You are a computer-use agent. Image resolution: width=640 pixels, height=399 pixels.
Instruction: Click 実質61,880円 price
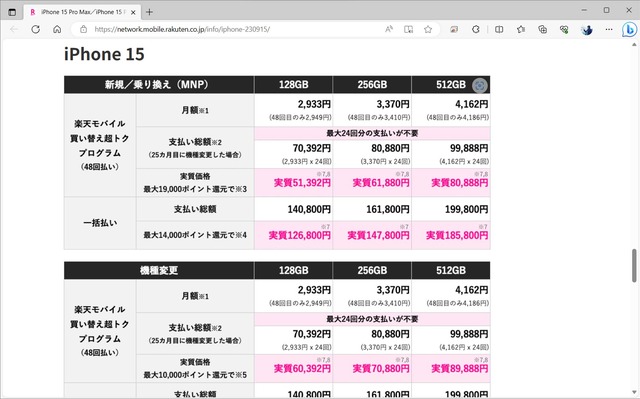pos(381,182)
